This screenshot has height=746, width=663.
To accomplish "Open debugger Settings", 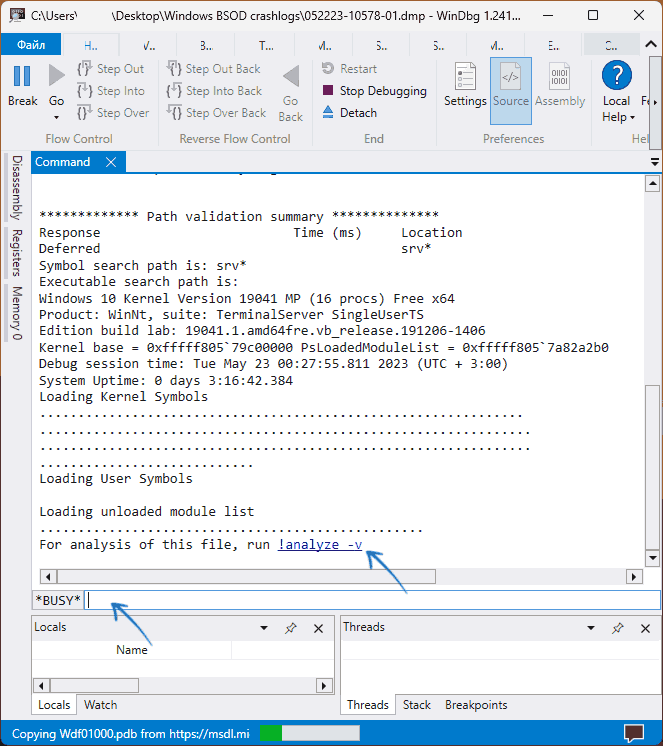I will point(465,85).
